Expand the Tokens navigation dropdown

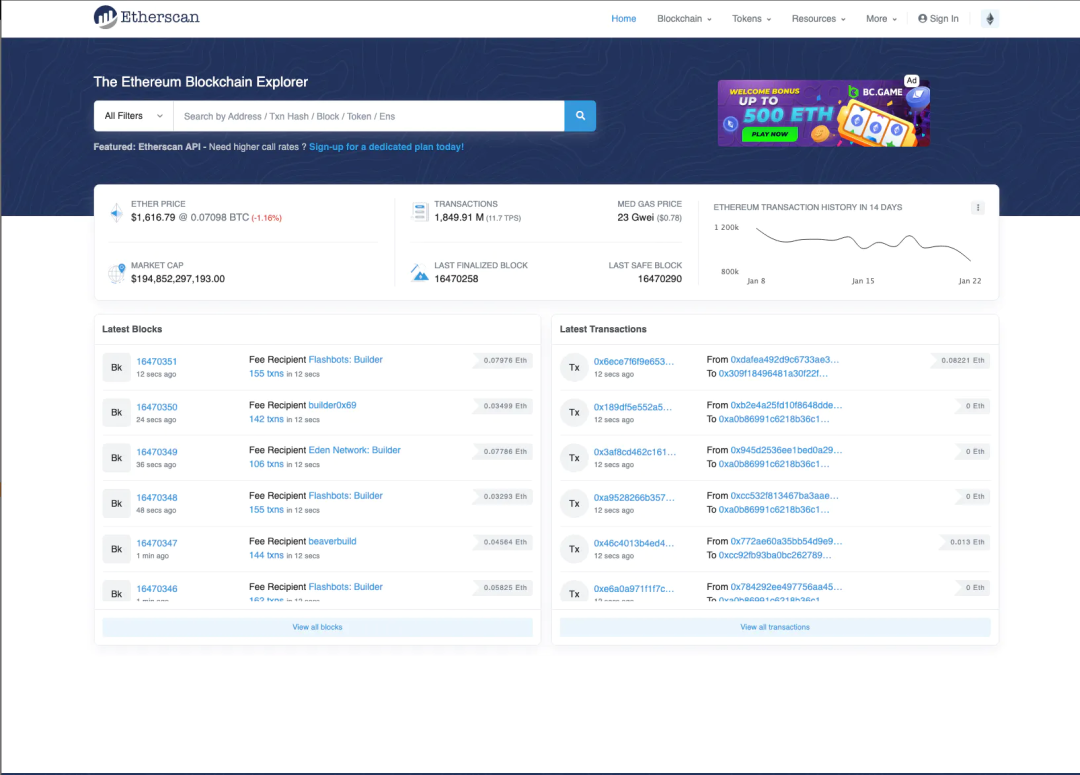(x=751, y=19)
